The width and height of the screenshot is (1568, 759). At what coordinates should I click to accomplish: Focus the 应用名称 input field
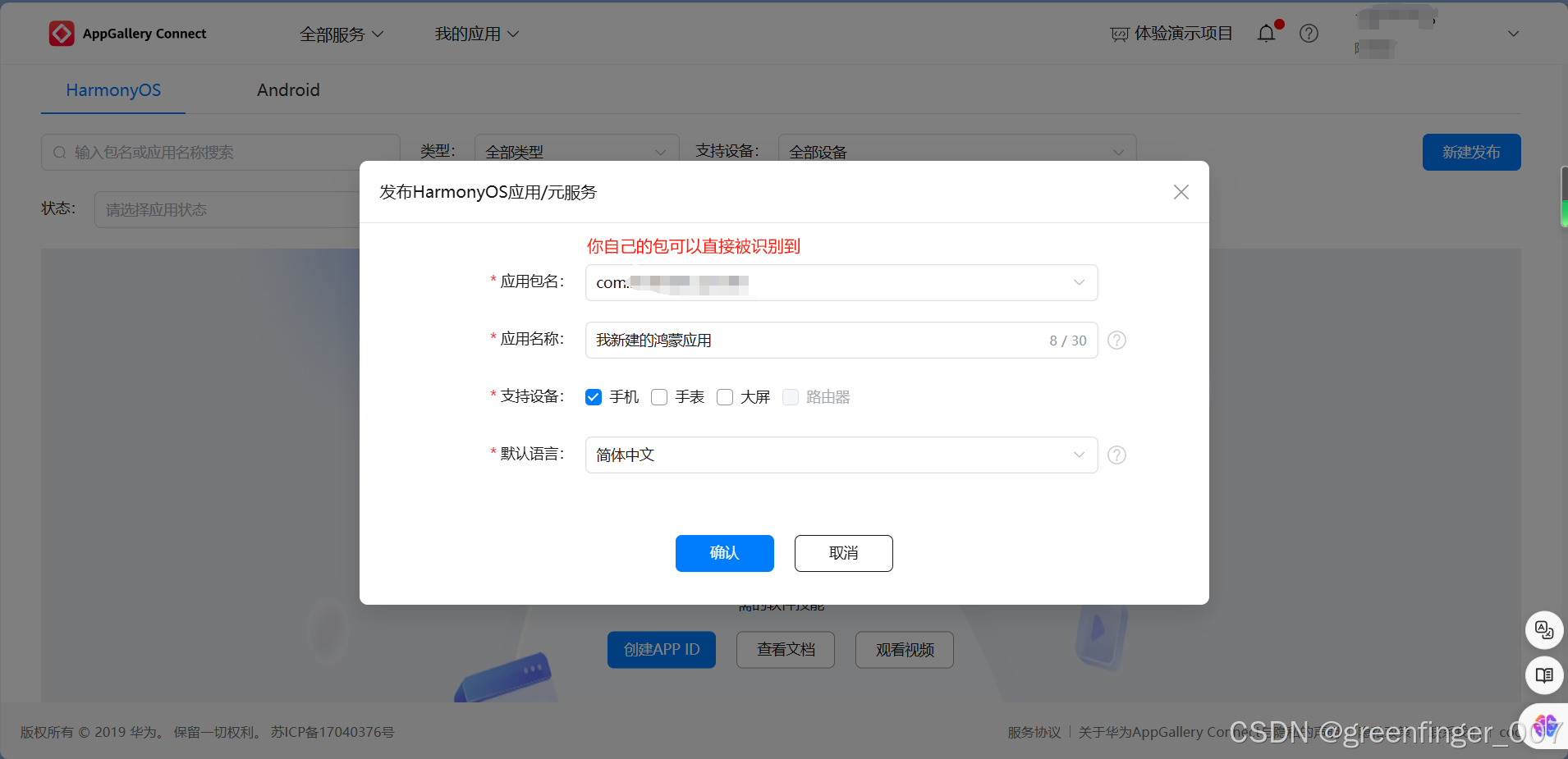[x=841, y=340]
